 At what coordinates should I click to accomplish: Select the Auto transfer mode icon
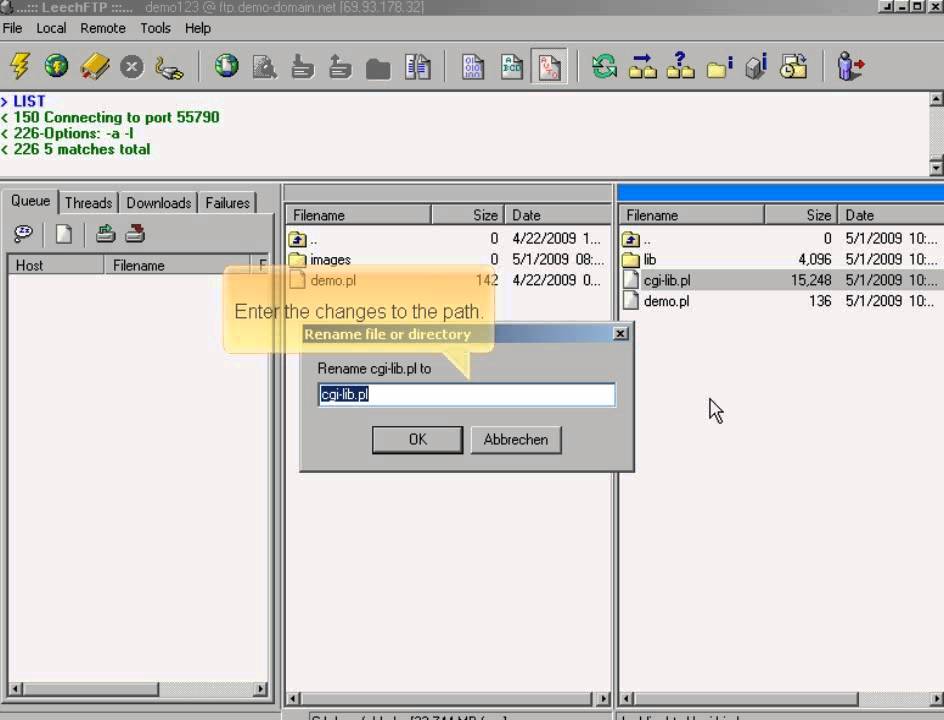tap(549, 67)
